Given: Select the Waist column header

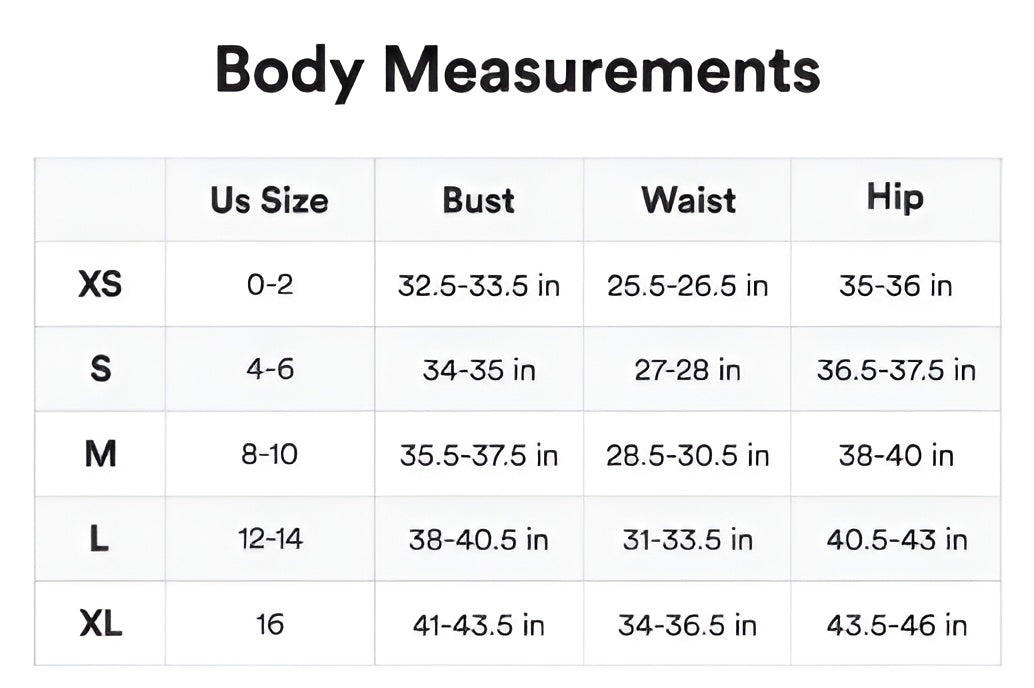Looking at the screenshot, I should 688,200.
